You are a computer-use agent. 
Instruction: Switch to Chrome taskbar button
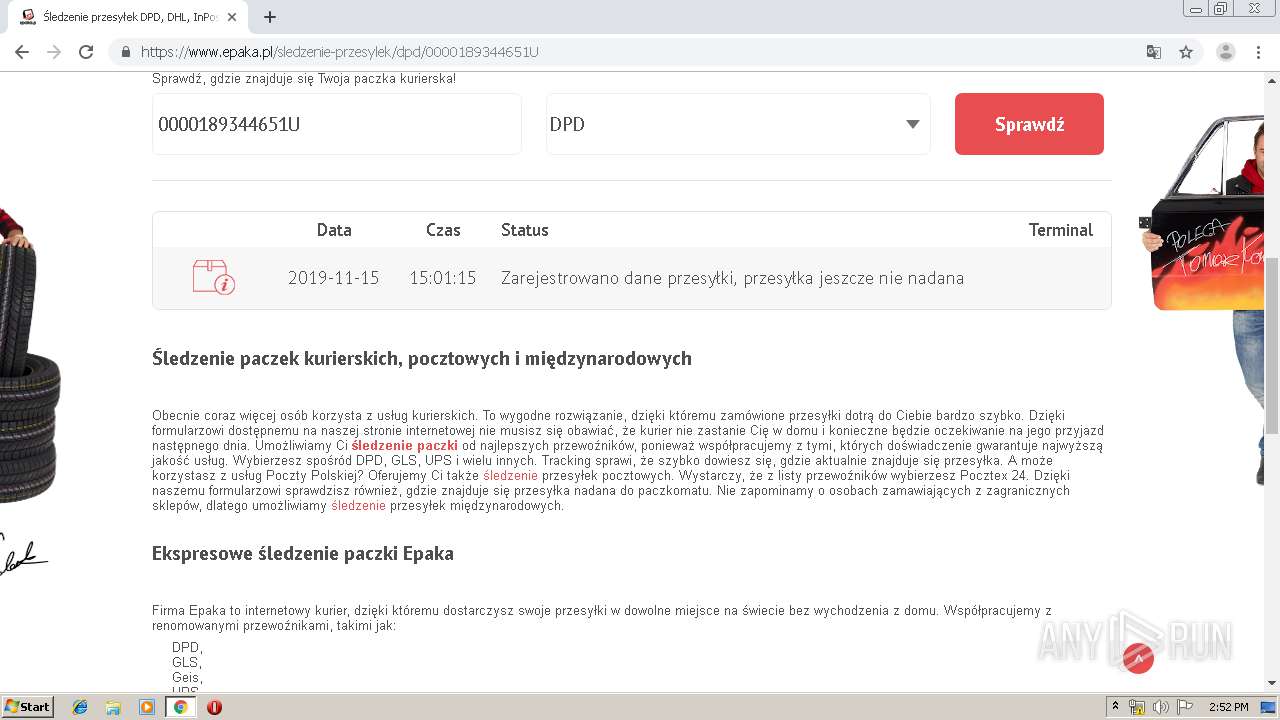pyautogui.click(x=181, y=707)
